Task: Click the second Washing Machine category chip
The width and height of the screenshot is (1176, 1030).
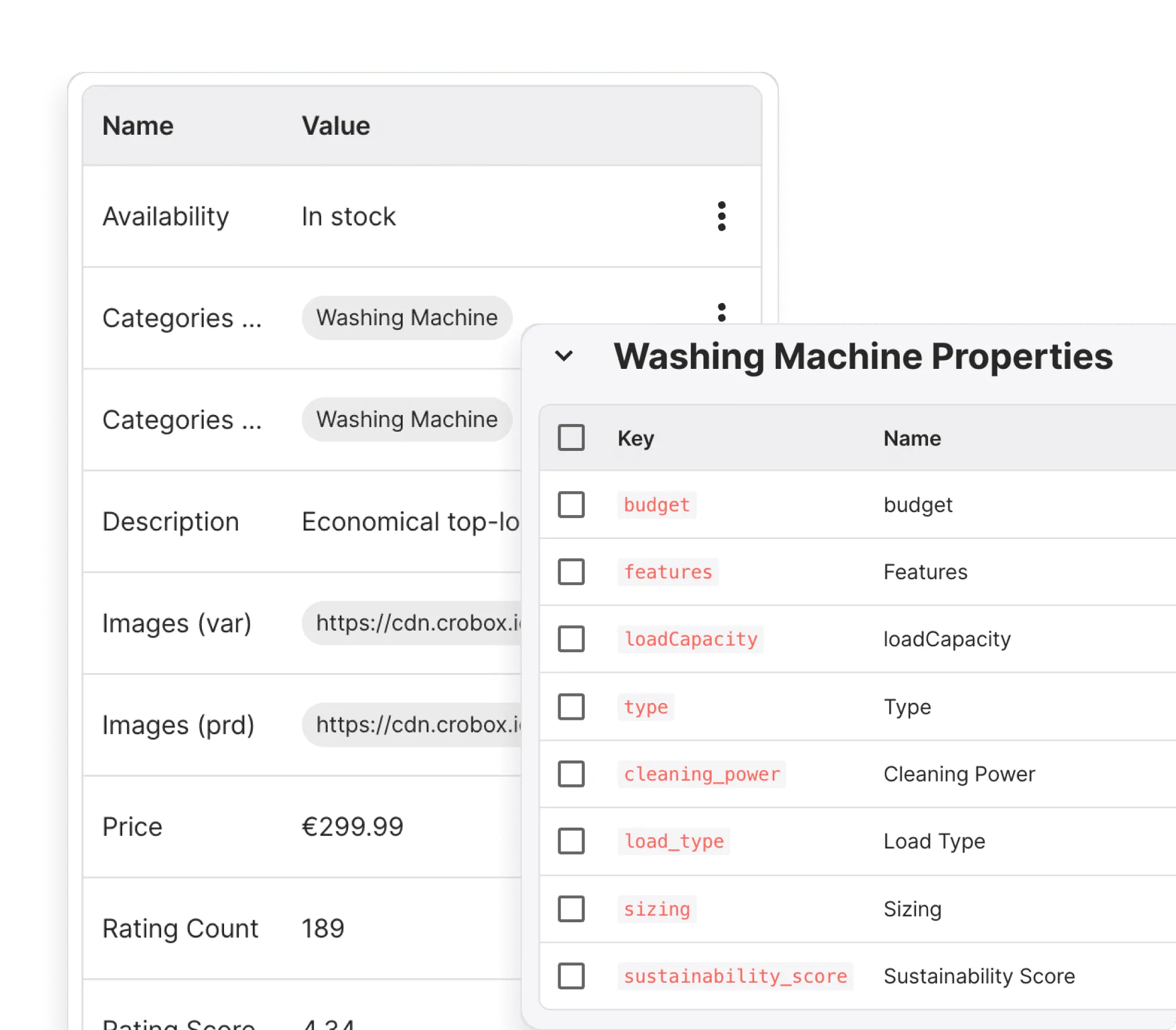Action: (407, 419)
